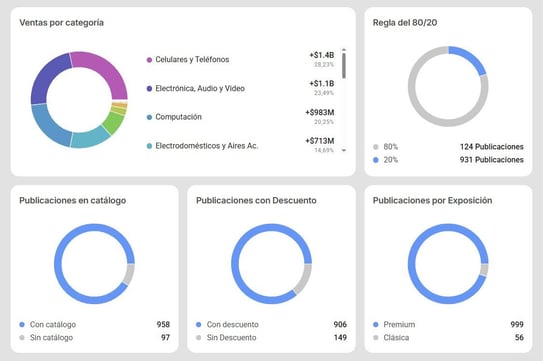543x361 pixels.
Task: Click the dark indigo segment of category donut
Action: (x=46, y=76)
